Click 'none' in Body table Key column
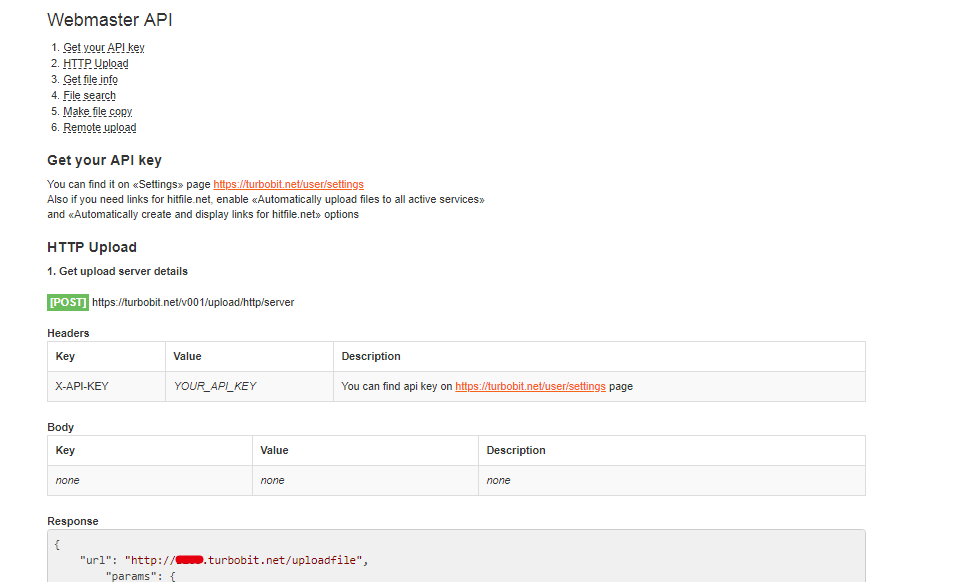The height and width of the screenshot is (582, 953). pyautogui.click(x=67, y=481)
